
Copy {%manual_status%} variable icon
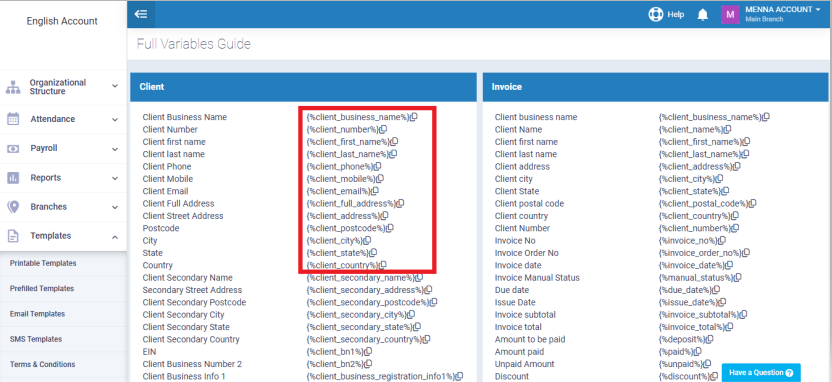[x=738, y=277]
